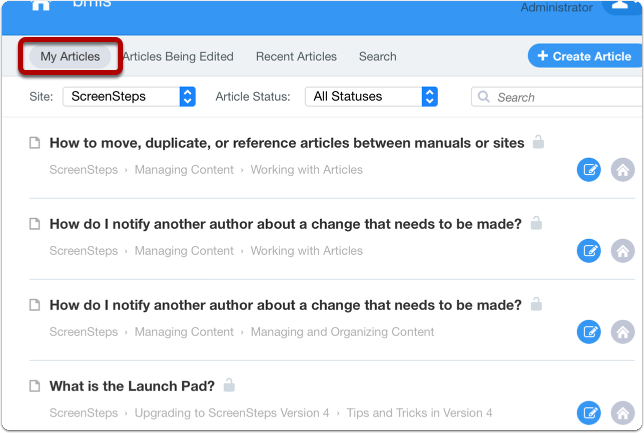
Task: Open first 'How do I notify another author' article under Working with Articles
Action: click(285, 224)
